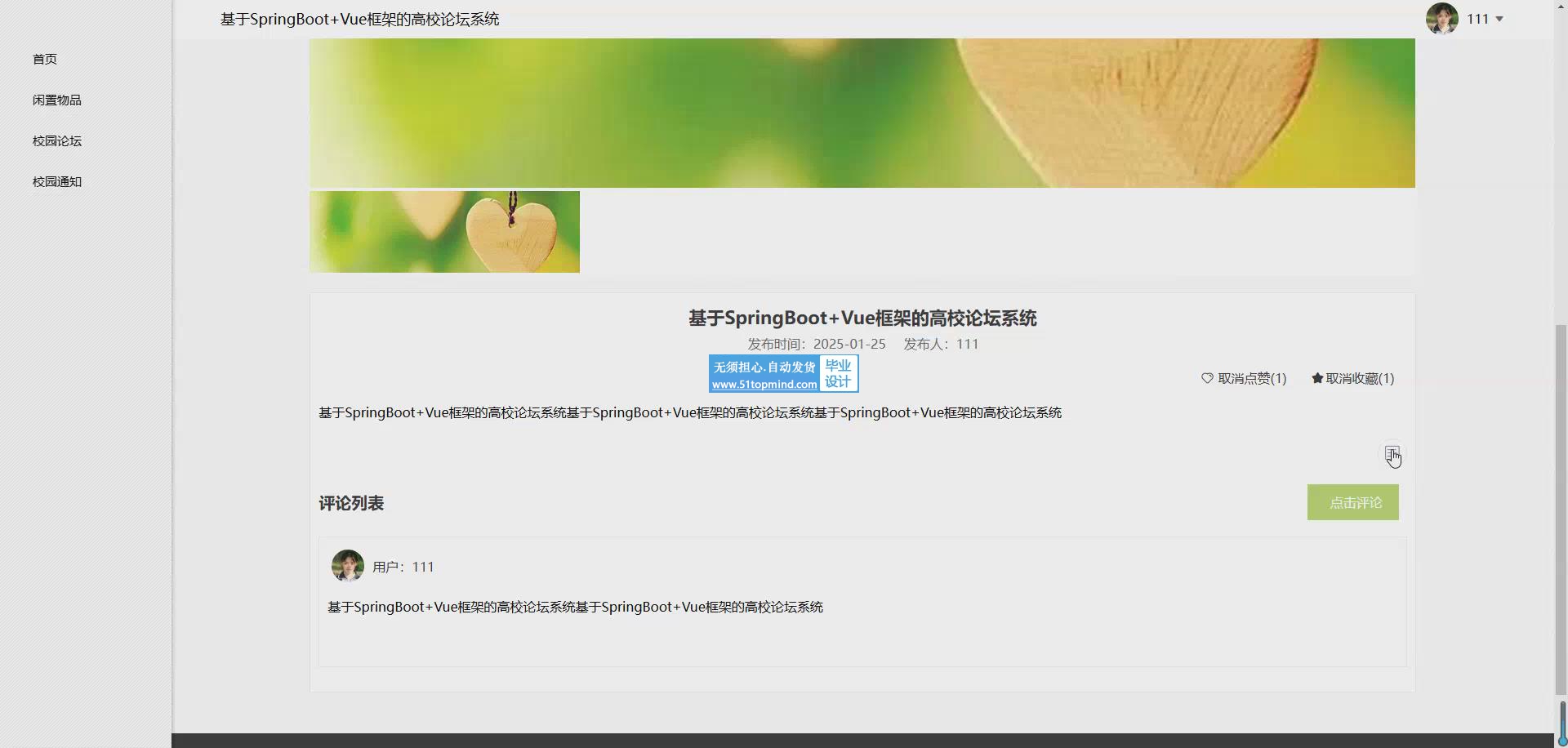
Task: Click the large heart banner image
Action: 862,113
